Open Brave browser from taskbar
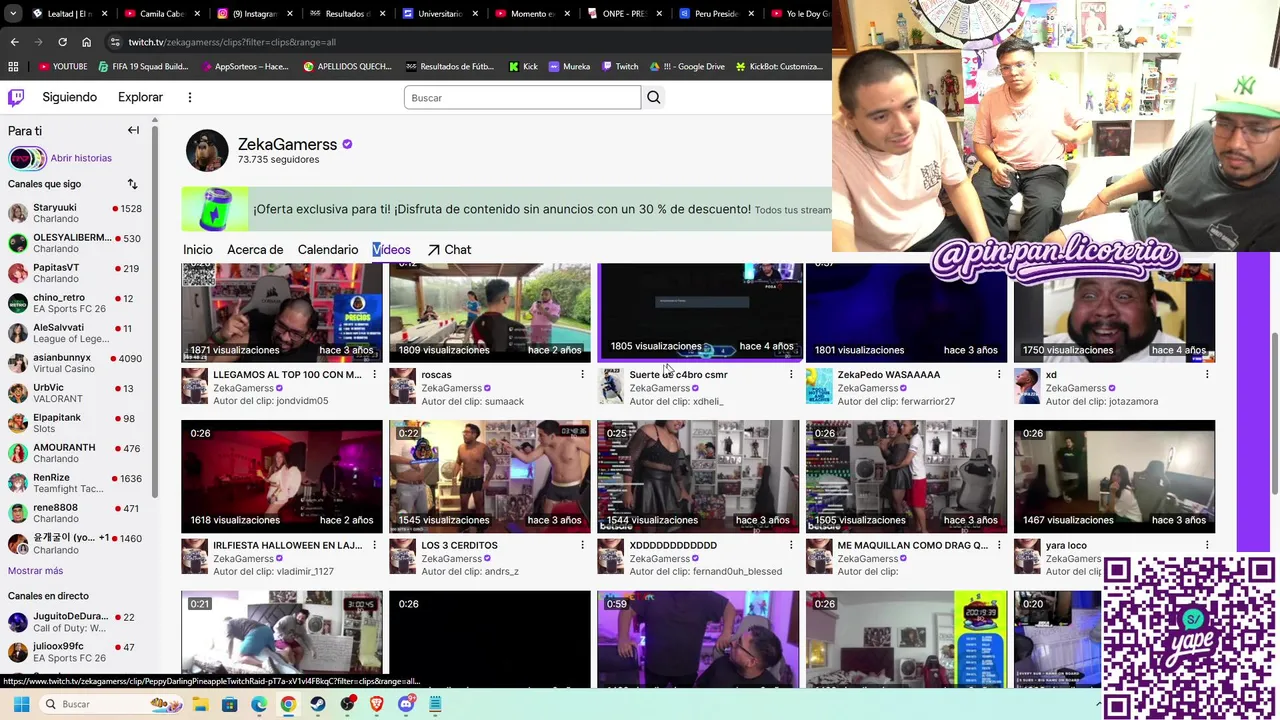The width and height of the screenshot is (1280, 720). click(376, 704)
